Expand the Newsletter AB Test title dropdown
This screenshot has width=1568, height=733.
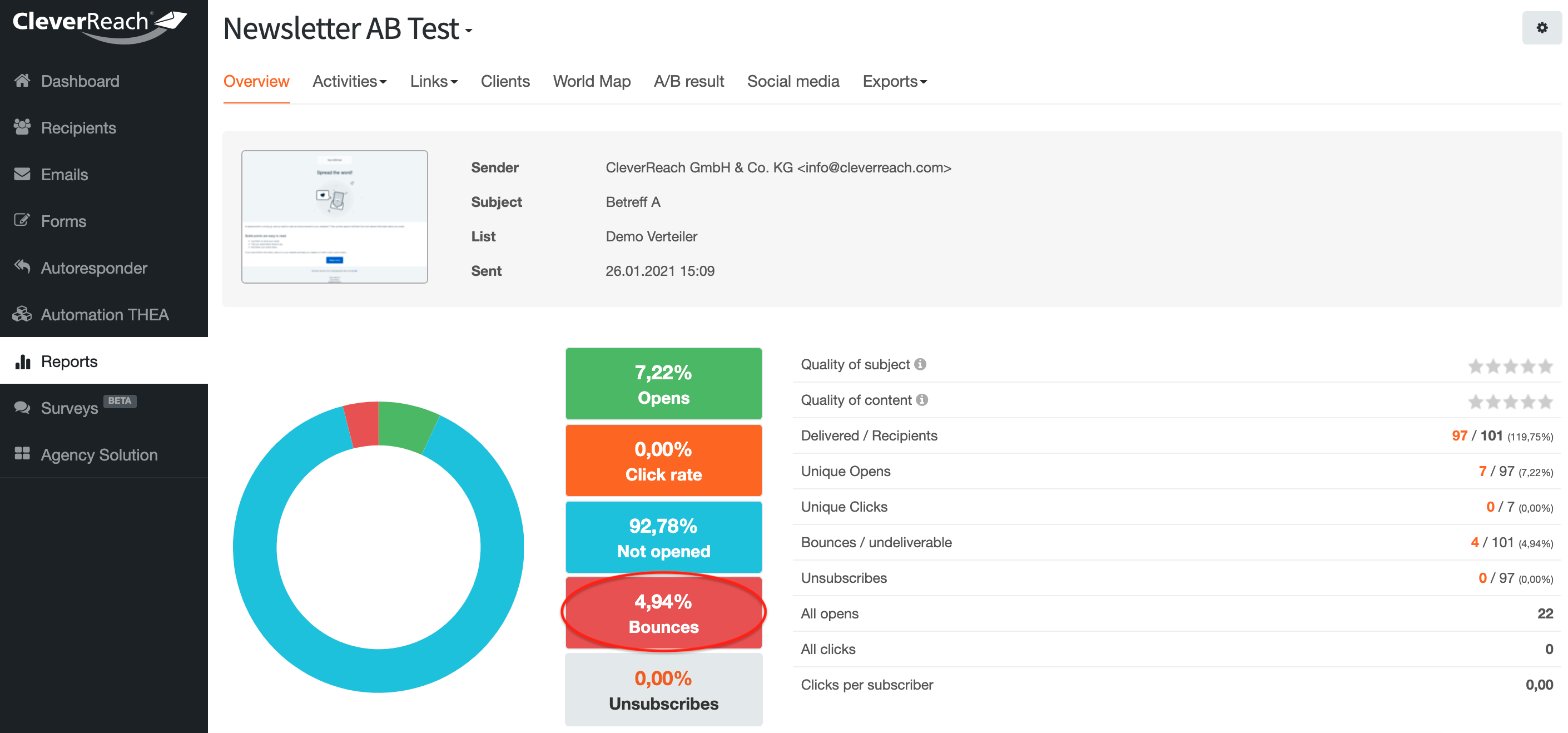469,31
